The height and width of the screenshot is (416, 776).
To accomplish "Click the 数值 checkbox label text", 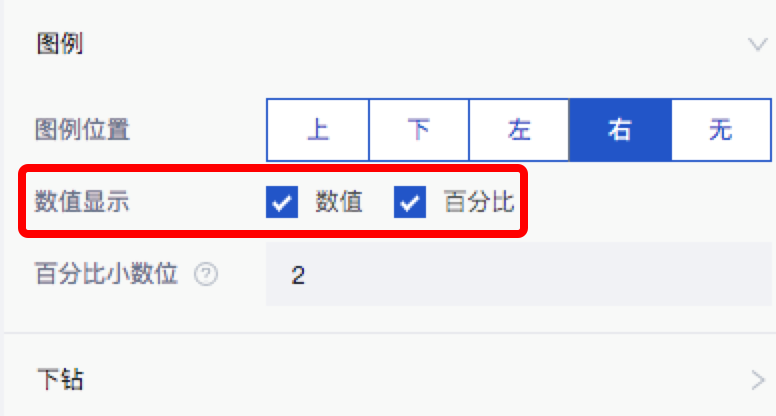I will [x=339, y=202].
